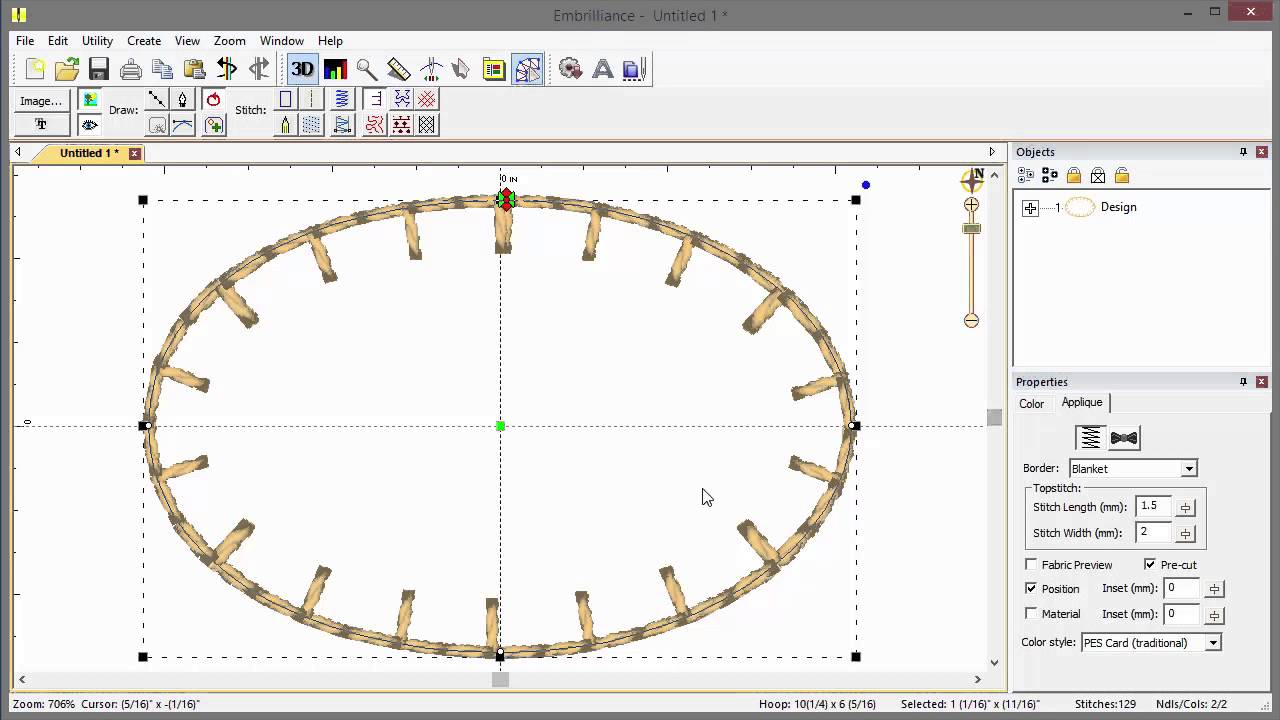
Task: Click the Position Inset stepper button
Action: [x=1214, y=590]
